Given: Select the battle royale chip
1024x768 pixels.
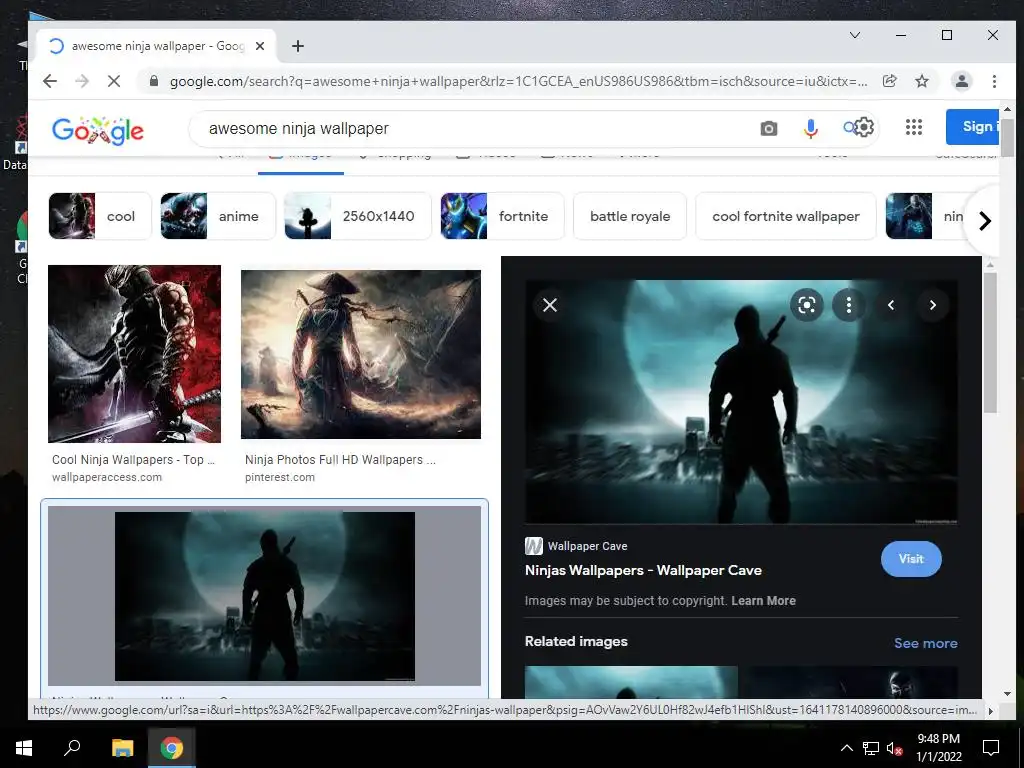Looking at the screenshot, I should click(x=630, y=216).
